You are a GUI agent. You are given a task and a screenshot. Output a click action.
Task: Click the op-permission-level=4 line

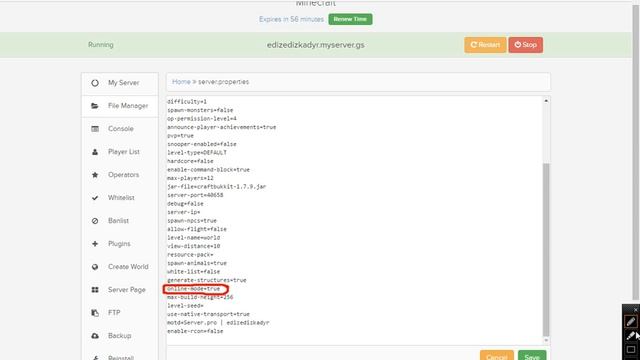[202, 118]
